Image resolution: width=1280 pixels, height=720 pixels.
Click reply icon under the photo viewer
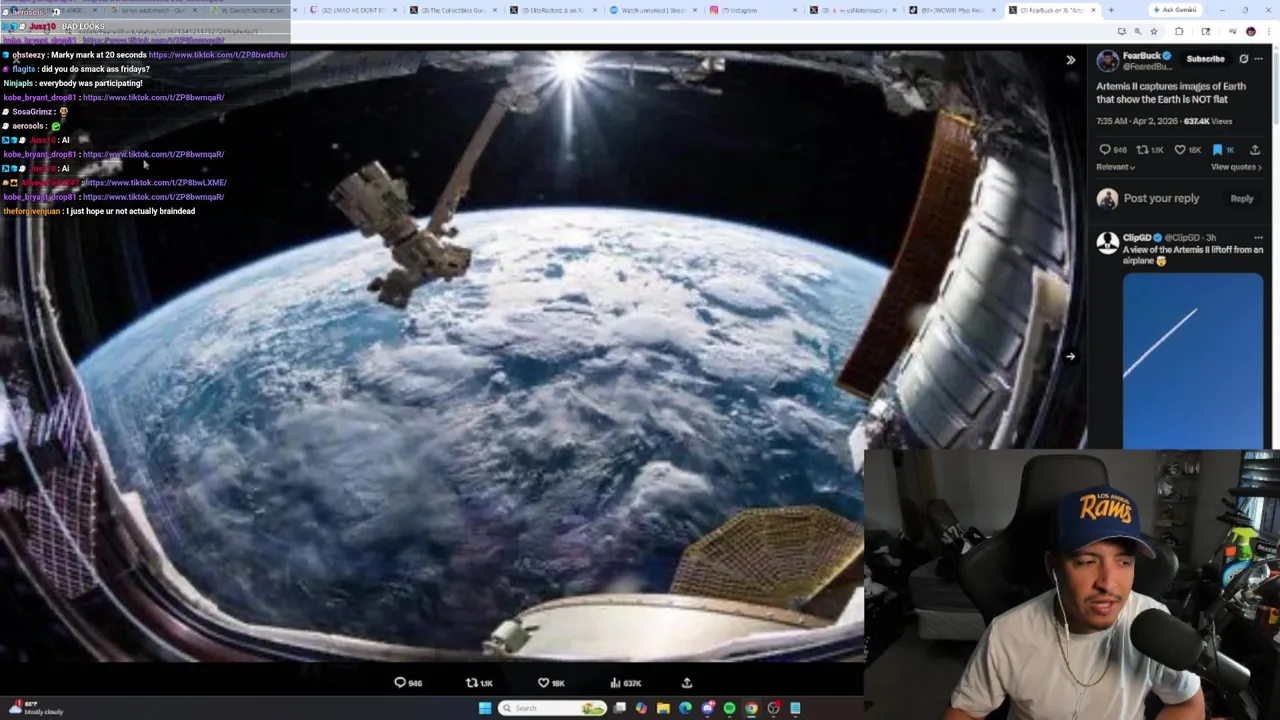pos(400,683)
